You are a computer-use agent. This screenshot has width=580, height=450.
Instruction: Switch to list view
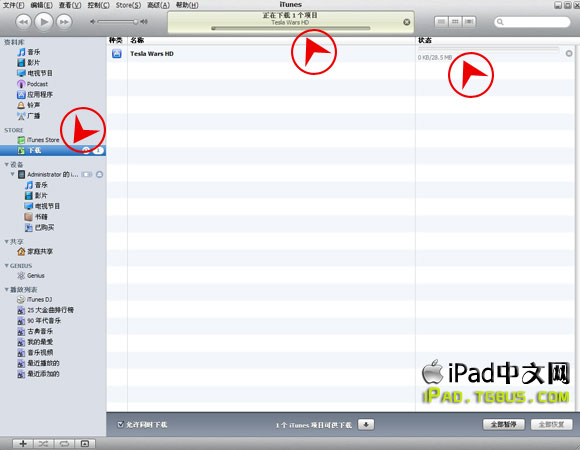click(441, 22)
